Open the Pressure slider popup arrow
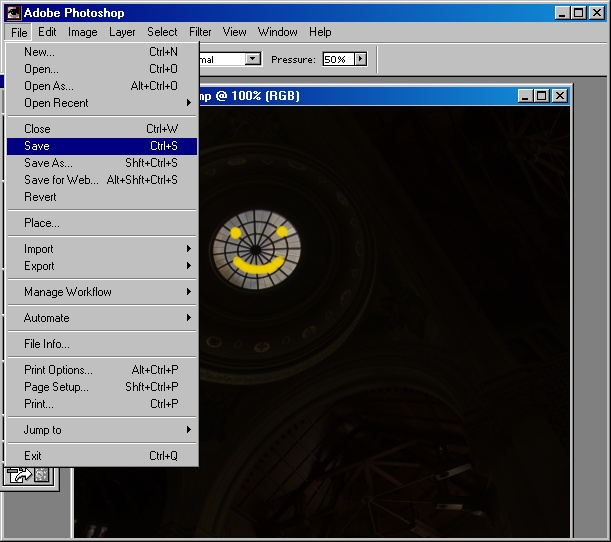The width and height of the screenshot is (611, 542). [x=360, y=59]
